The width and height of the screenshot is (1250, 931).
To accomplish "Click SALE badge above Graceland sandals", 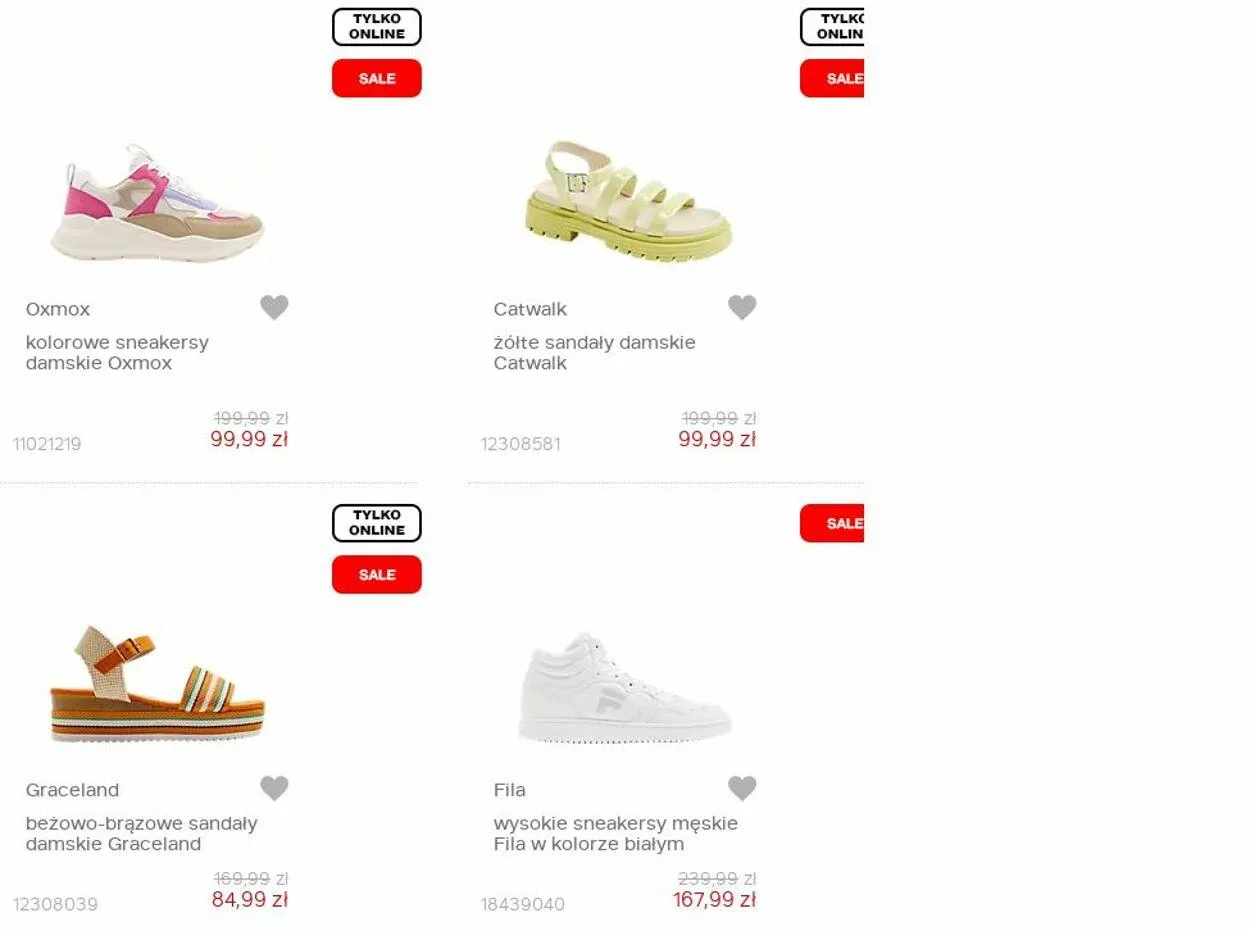I will [x=377, y=574].
